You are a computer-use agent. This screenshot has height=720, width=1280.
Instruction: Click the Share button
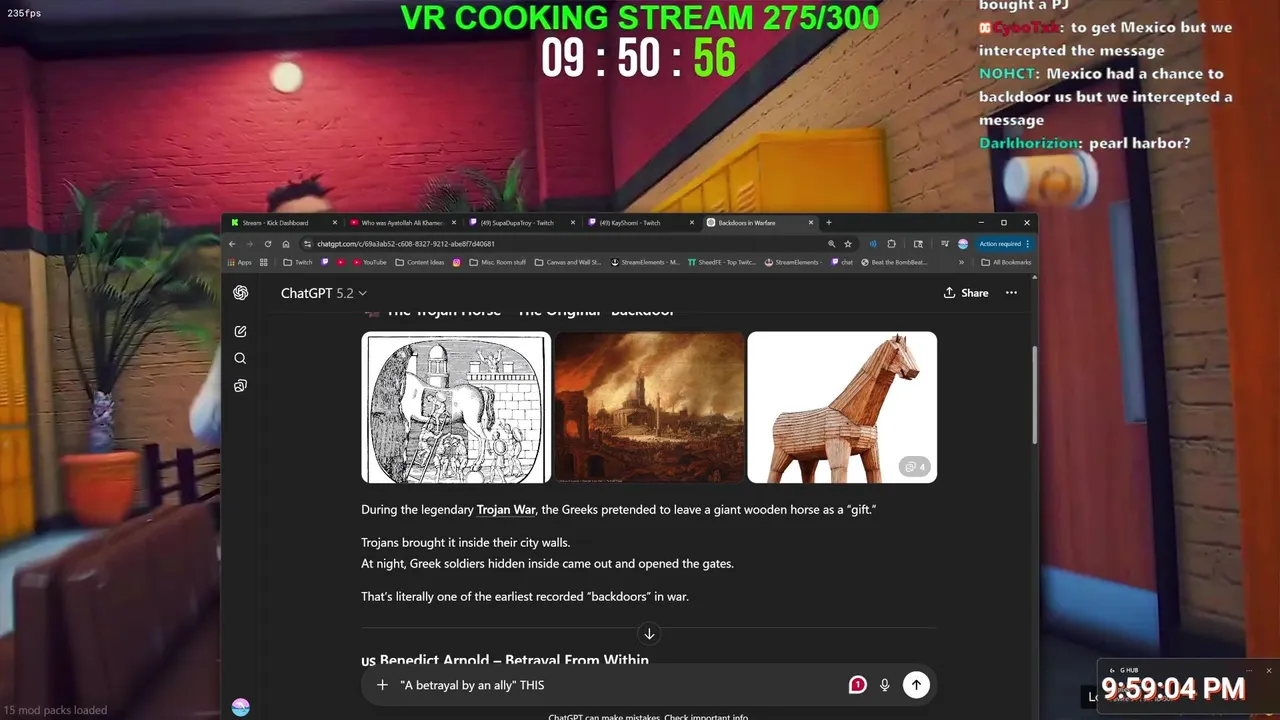pyautogui.click(x=966, y=293)
